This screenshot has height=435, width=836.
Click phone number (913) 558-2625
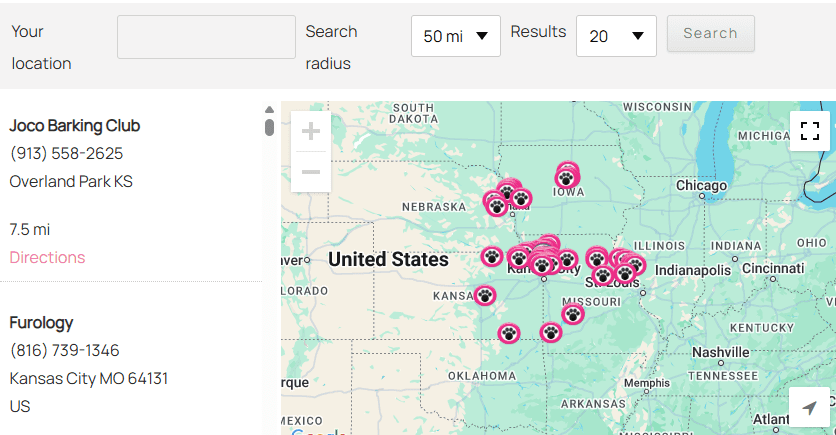66,154
